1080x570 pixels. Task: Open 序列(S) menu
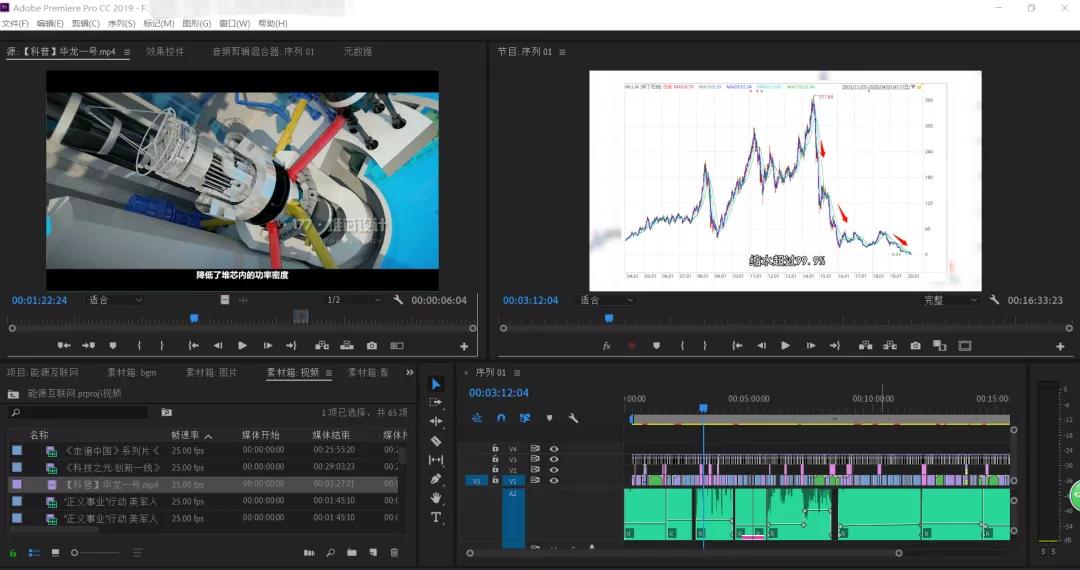121,23
